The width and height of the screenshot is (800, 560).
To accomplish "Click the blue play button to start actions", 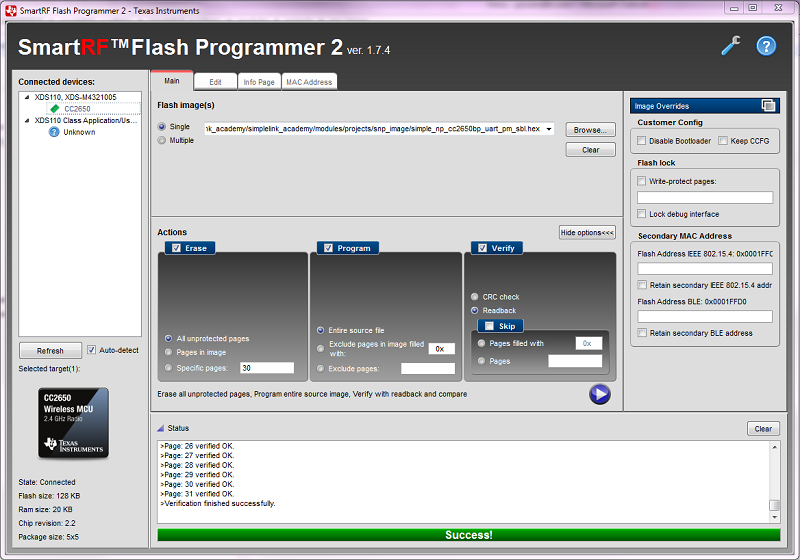I will point(599,394).
